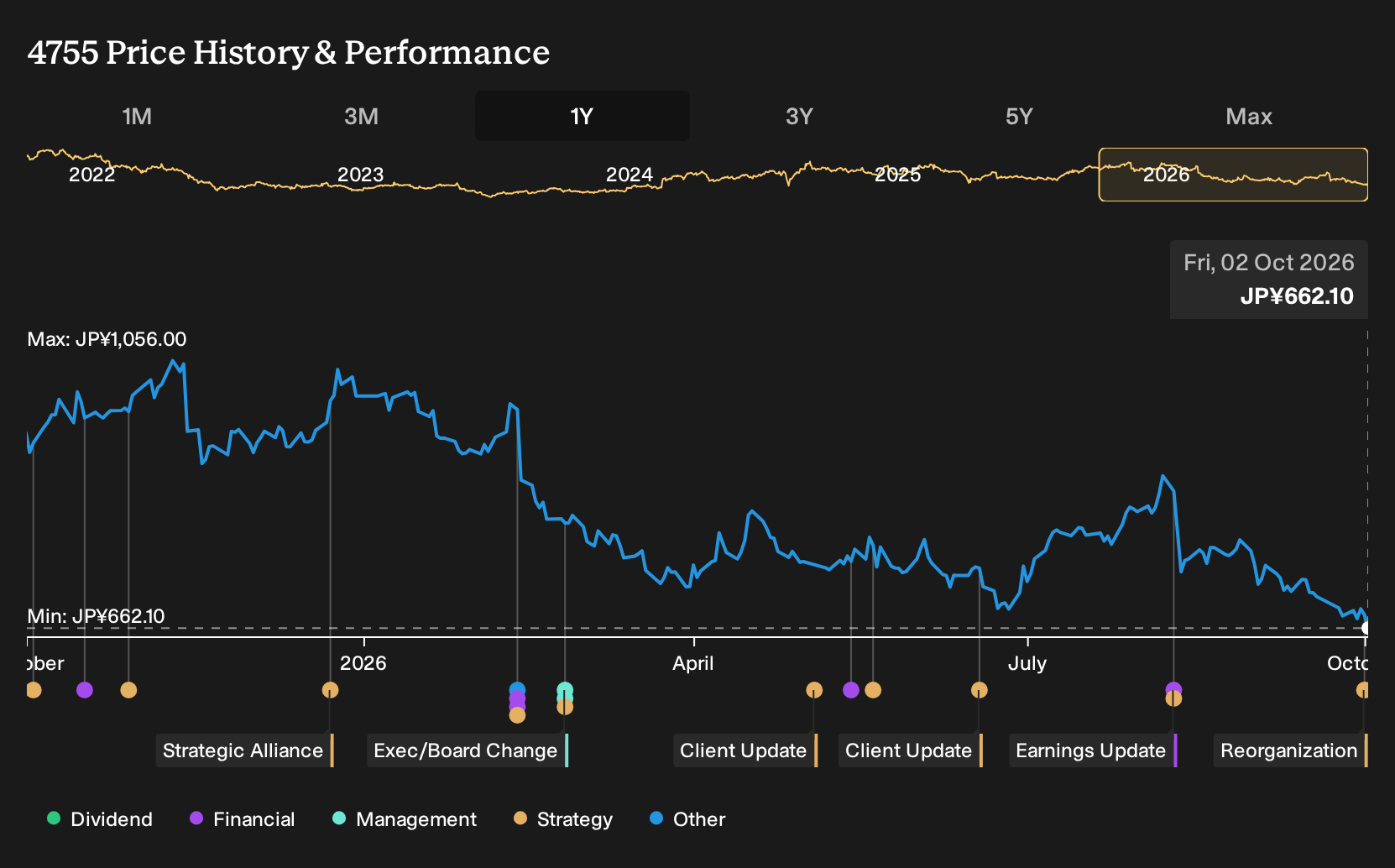1395x868 pixels.
Task: Toggle the Strategy legend filter
Action: tap(563, 819)
